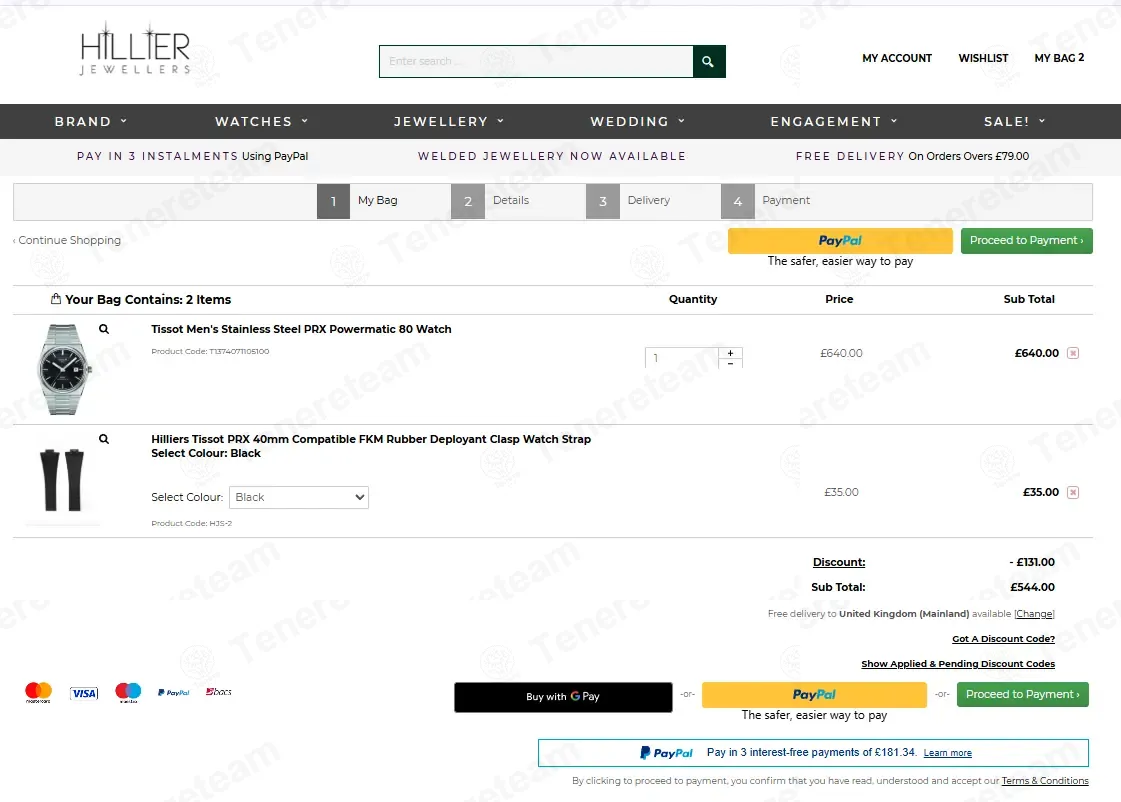Click Welded Jewellery Now Available banner
The height and width of the screenshot is (802, 1121).
pyautogui.click(x=551, y=156)
